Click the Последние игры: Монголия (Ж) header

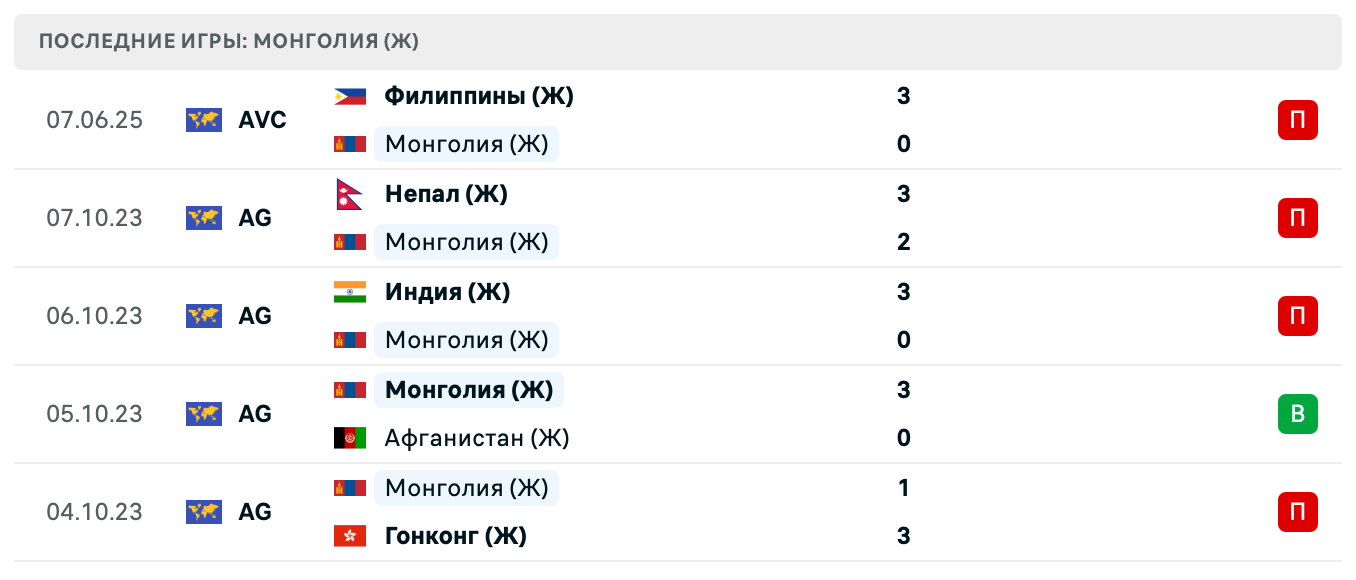pyautogui.click(x=229, y=41)
